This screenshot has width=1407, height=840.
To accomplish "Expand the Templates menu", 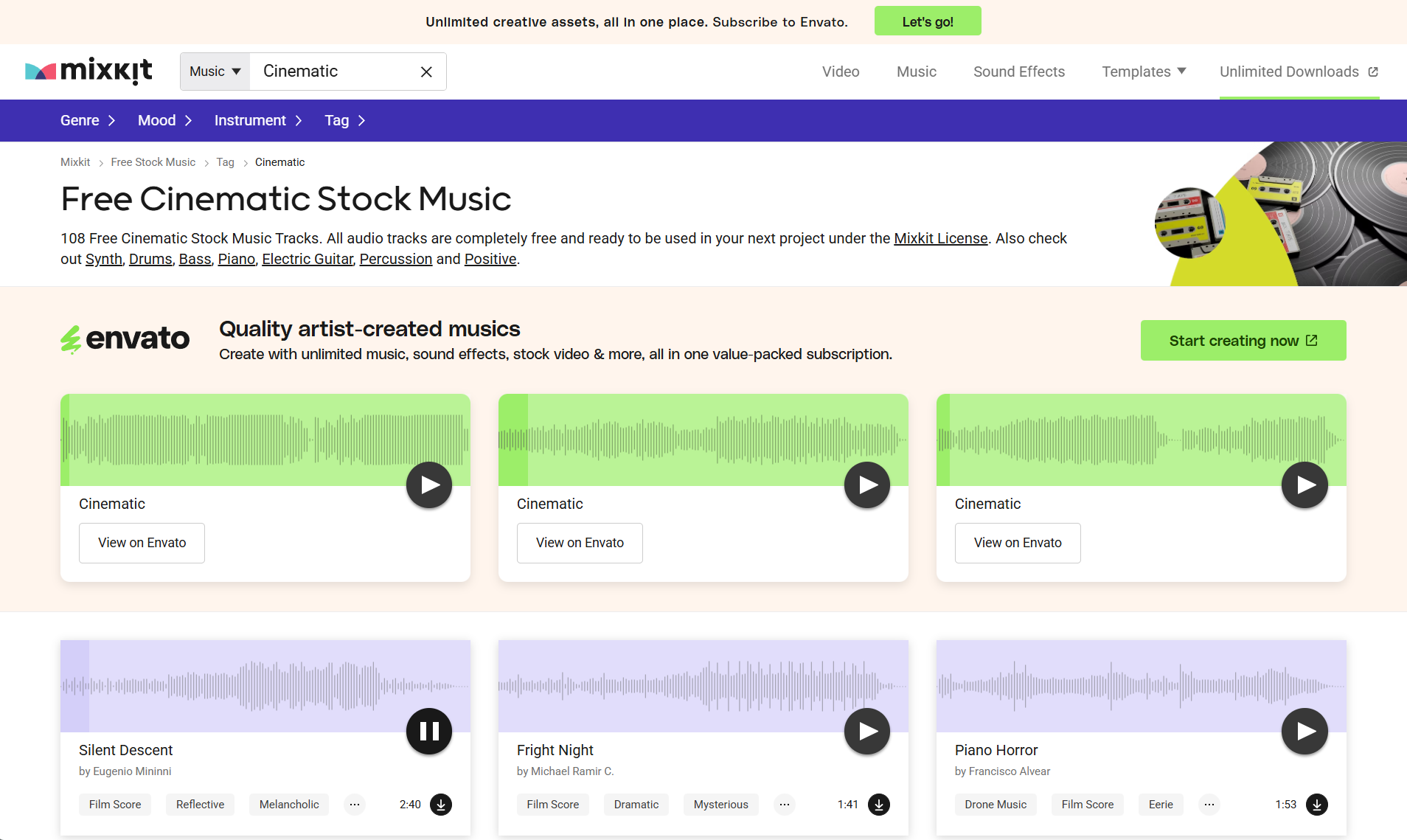I will click(x=1144, y=72).
